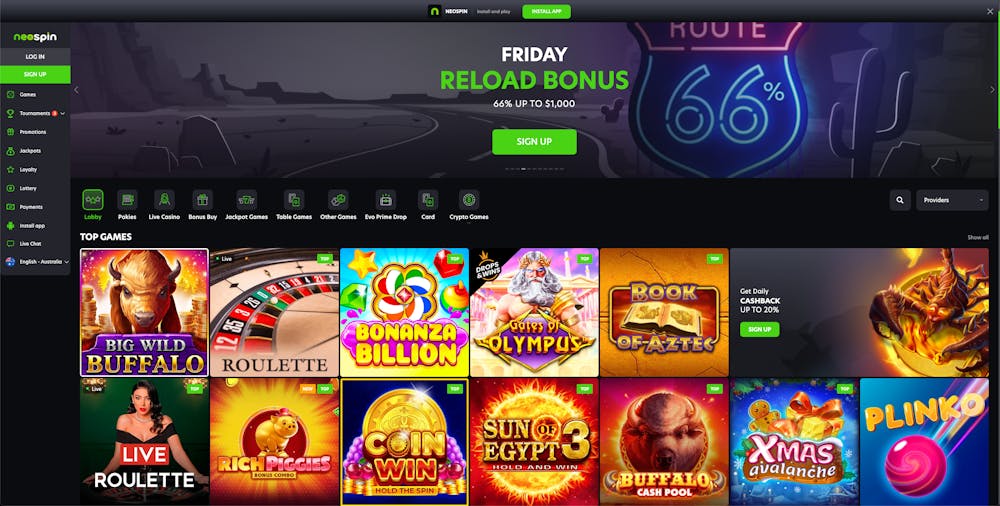1000x506 pixels.
Task: Open the Pokies category icon
Action: (127, 200)
